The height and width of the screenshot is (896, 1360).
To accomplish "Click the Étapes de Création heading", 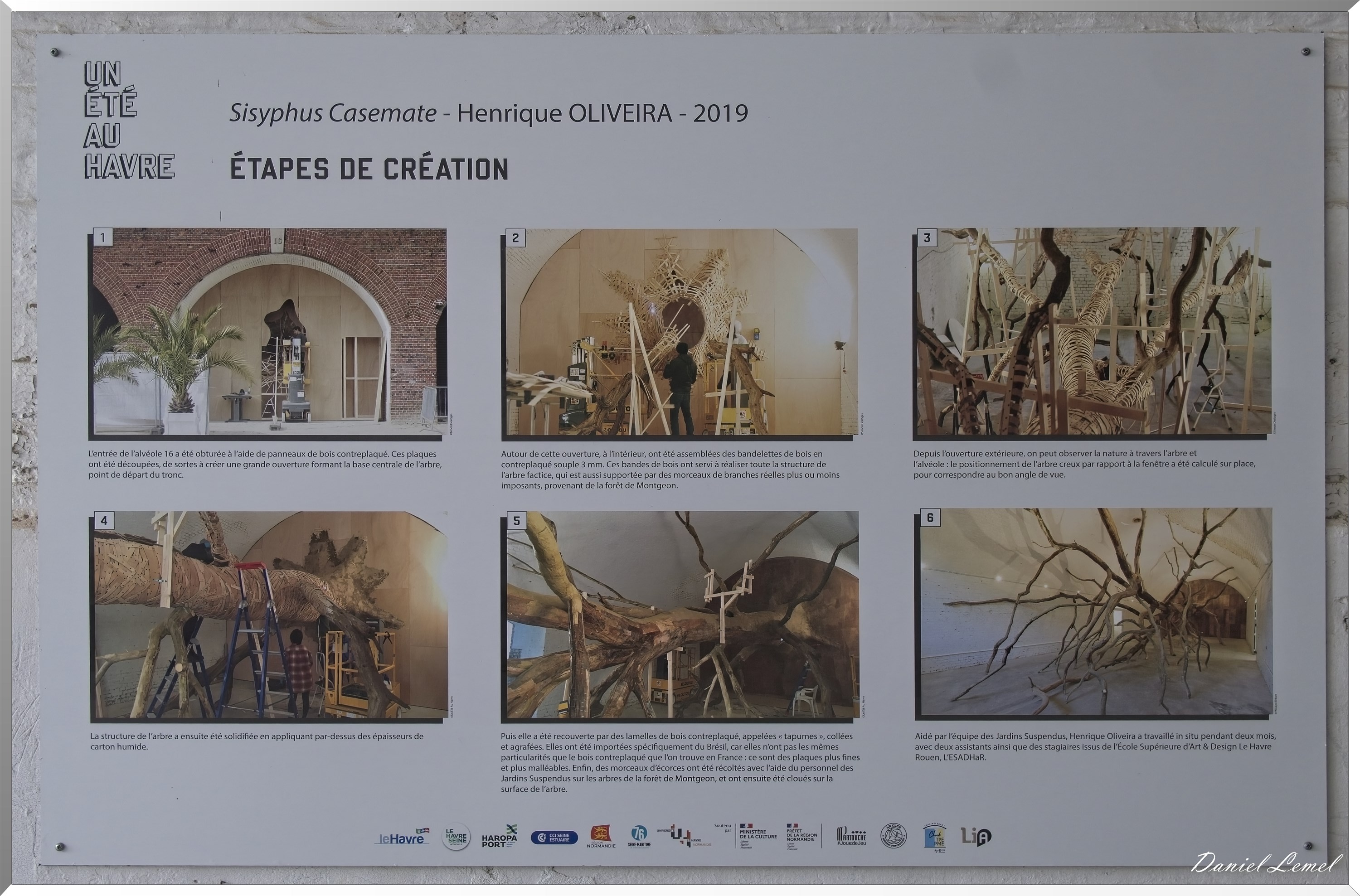I will pos(369,169).
